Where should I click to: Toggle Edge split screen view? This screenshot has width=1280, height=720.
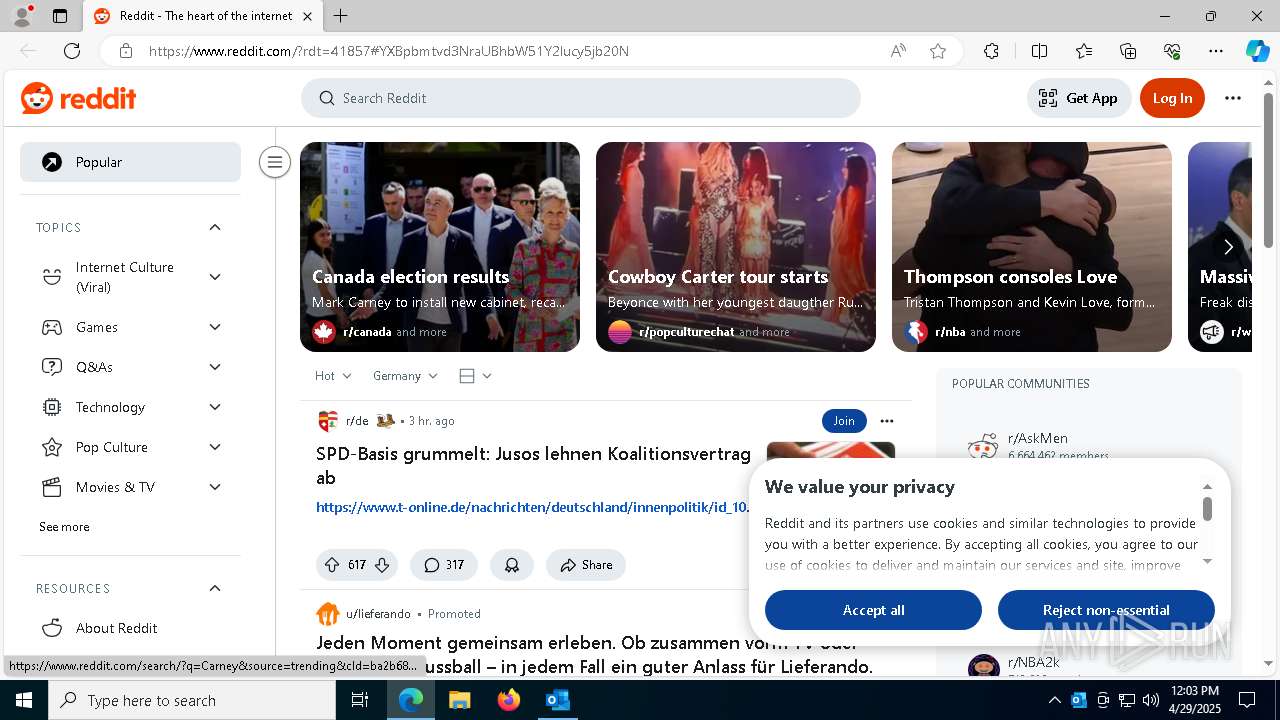point(1039,51)
